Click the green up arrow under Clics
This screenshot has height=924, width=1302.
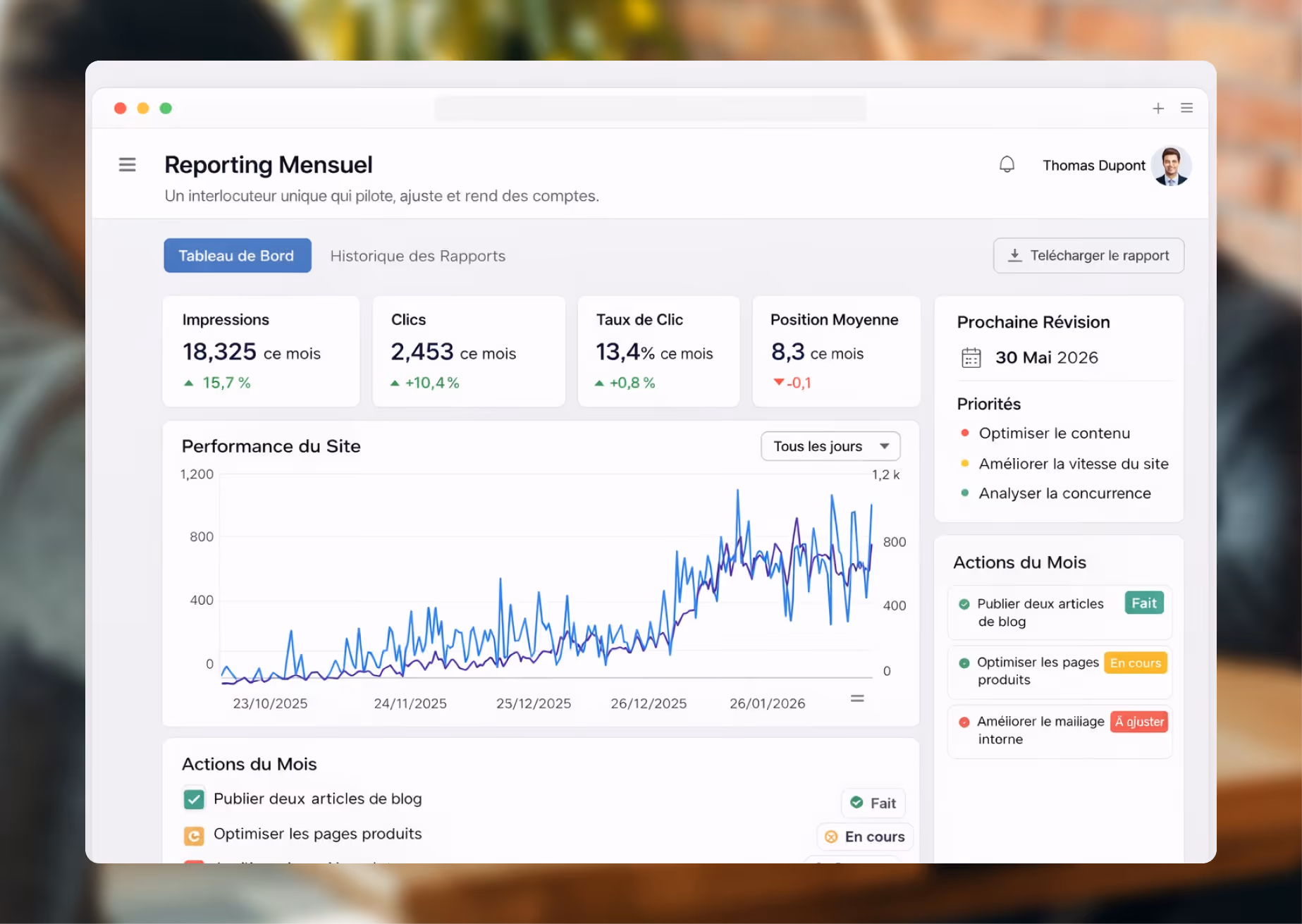point(395,383)
